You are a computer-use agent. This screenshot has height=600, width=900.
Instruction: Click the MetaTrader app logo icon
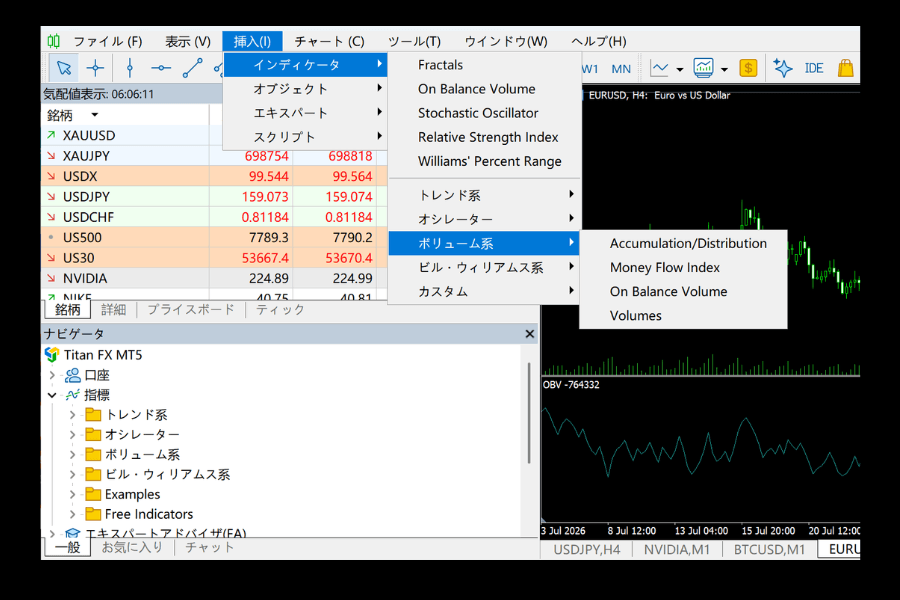(x=53, y=41)
